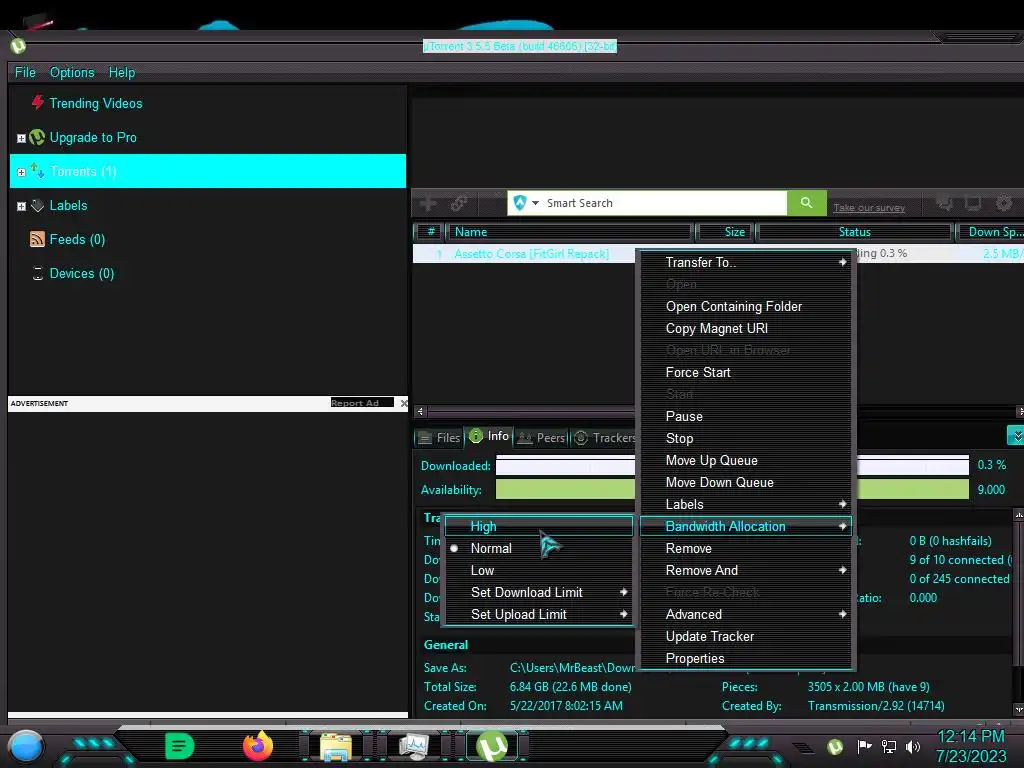Click the shield search provider icon
The image size is (1024, 768).
[x=520, y=203]
